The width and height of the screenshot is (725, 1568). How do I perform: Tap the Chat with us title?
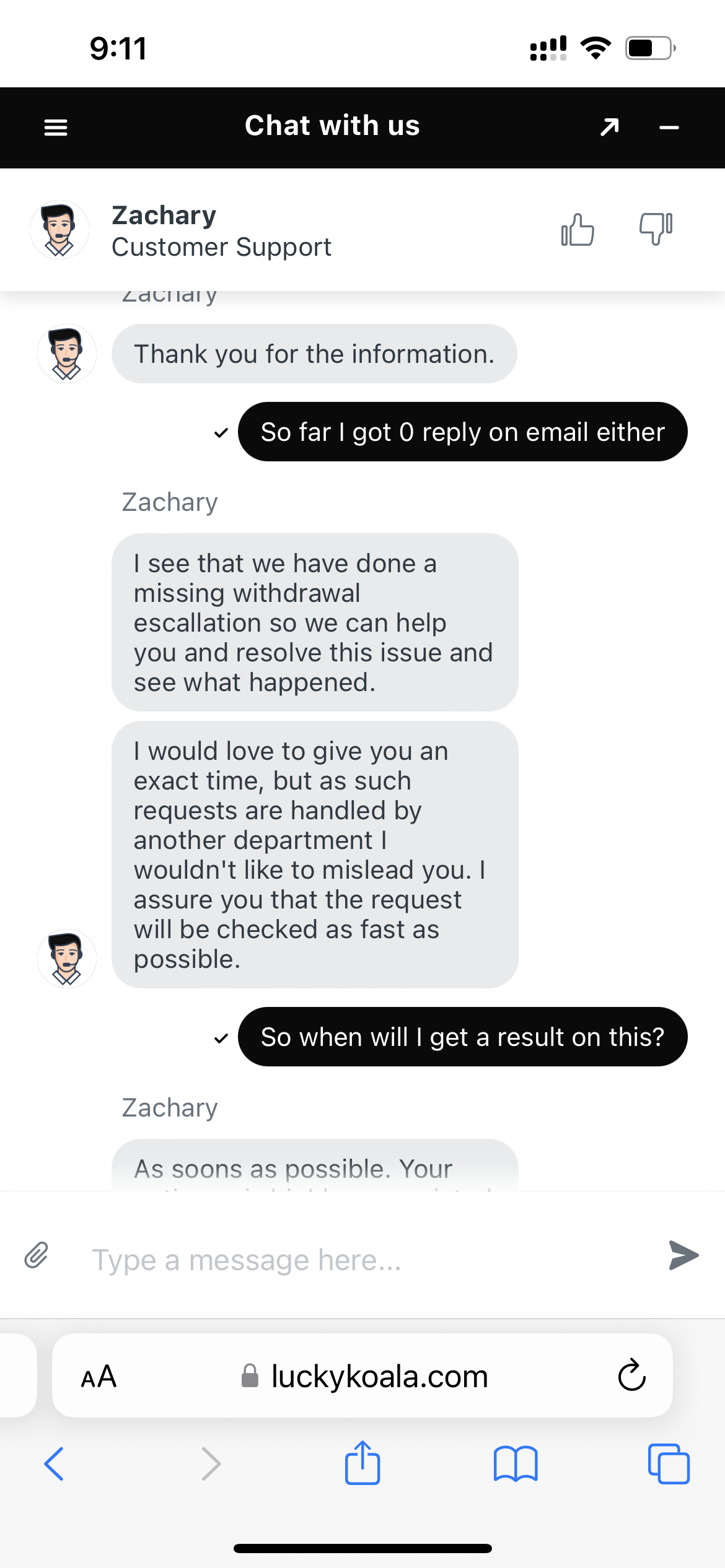(x=332, y=126)
